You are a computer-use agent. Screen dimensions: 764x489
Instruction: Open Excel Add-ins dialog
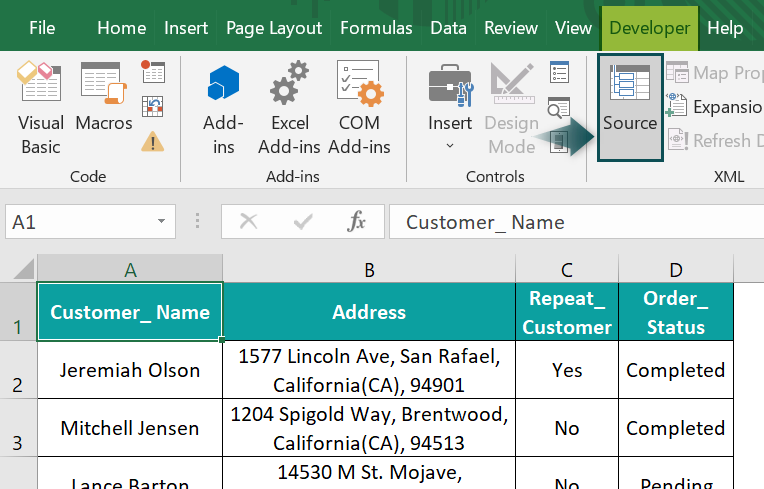[289, 107]
